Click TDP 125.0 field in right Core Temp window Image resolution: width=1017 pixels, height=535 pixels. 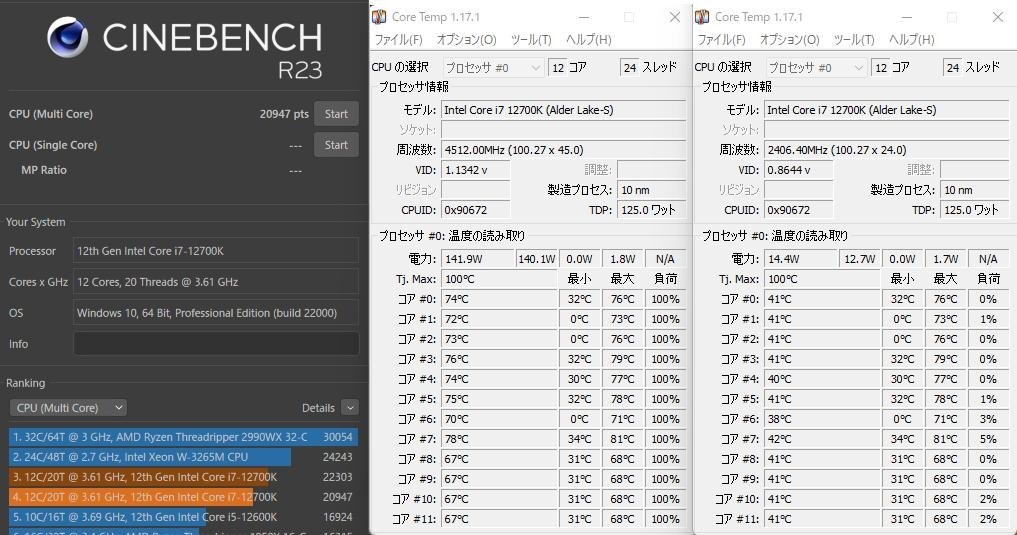click(975, 210)
